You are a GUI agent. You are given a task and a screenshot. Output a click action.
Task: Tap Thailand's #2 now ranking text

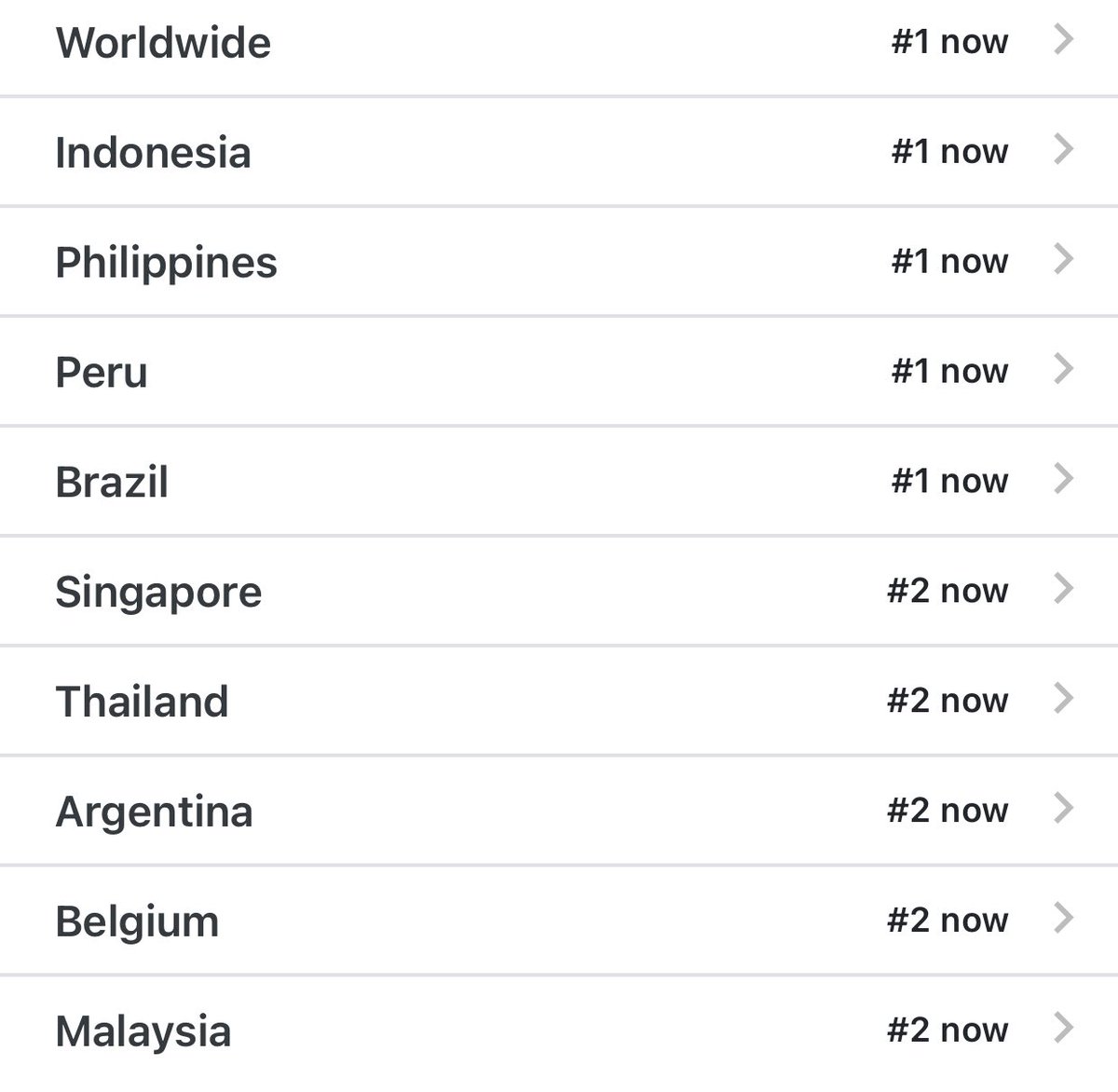point(948,700)
